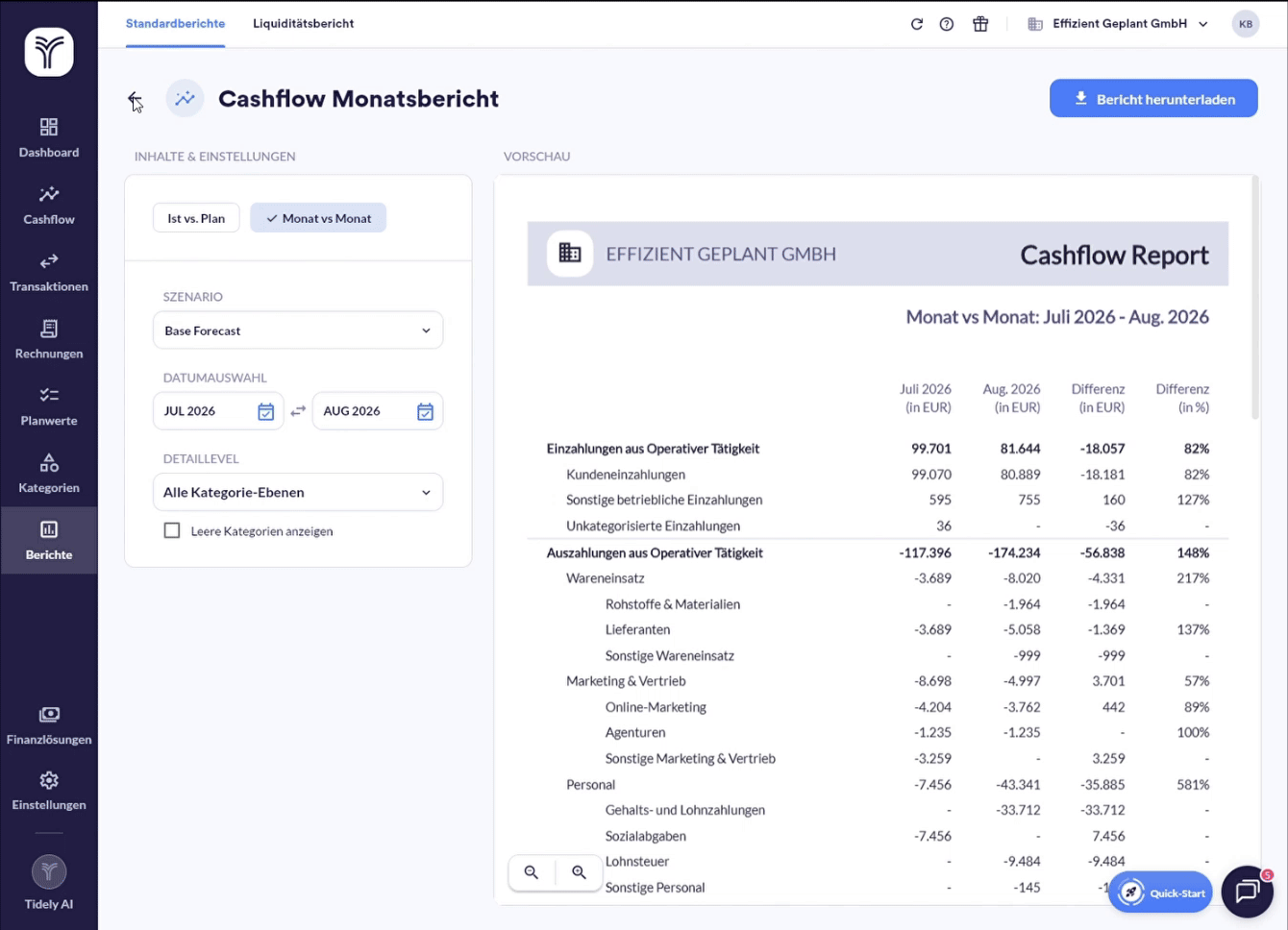The image size is (1288, 930).
Task: Tick the Leere Kategorien anzeigen checkbox
Action: coord(172,530)
